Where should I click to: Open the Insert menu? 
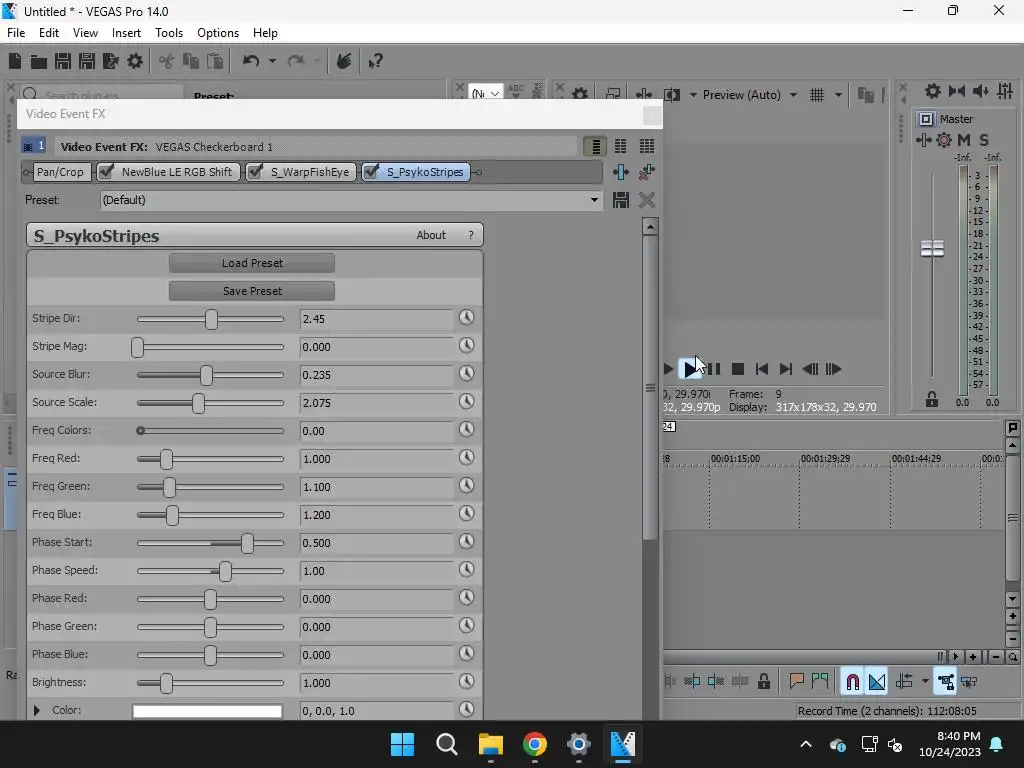[126, 33]
